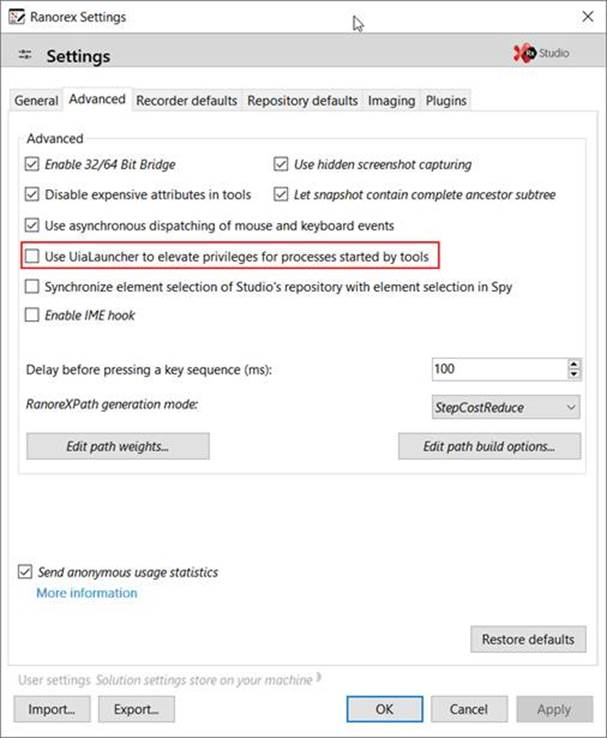Viewport: 607px width, 738px height.
Task: Click the key sequence delay input field
Action: pyautogui.click(x=498, y=369)
